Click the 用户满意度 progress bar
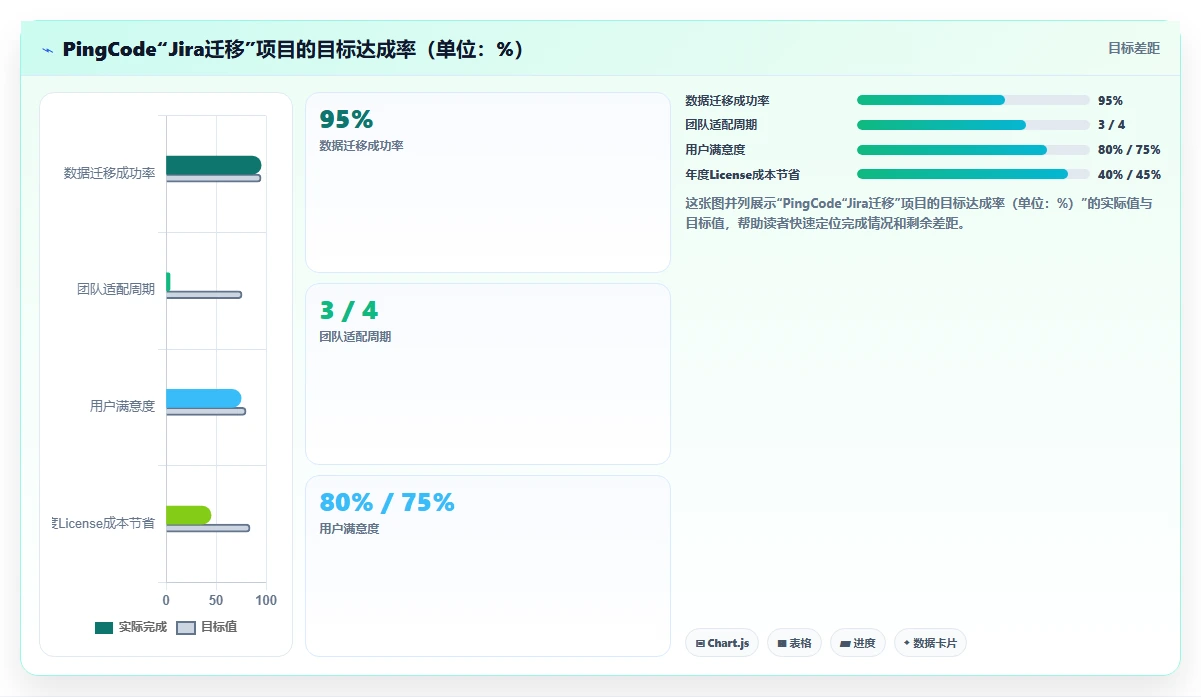This screenshot has height=697, width=1201. pos(973,150)
